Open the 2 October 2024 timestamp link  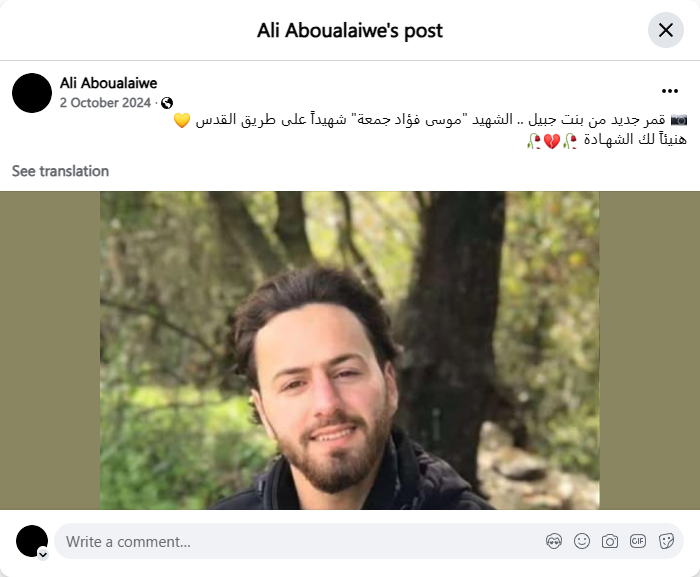105,103
